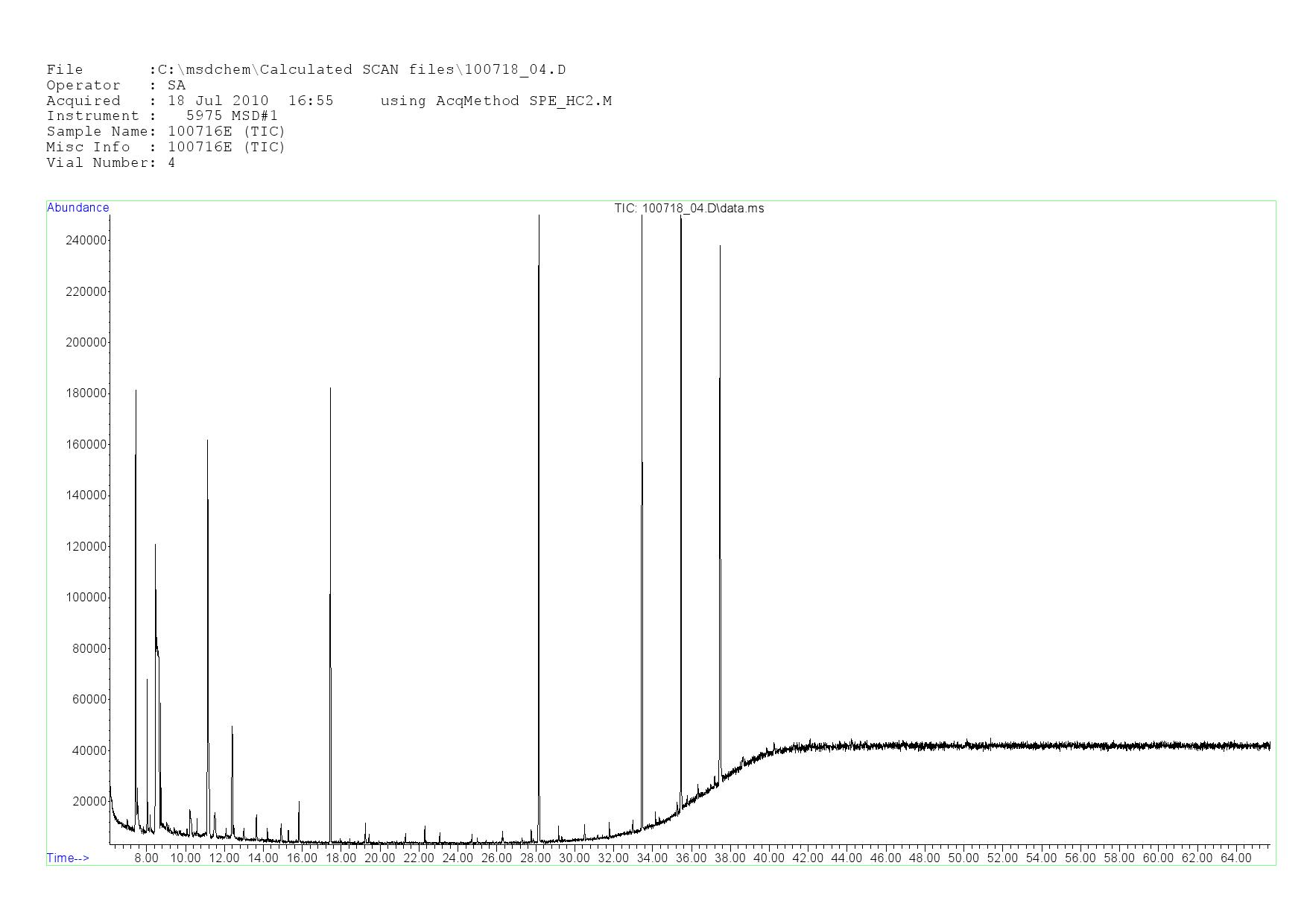Click the 40000 abundance axis value
Viewport: 1307px width, 924px height.
(89, 751)
